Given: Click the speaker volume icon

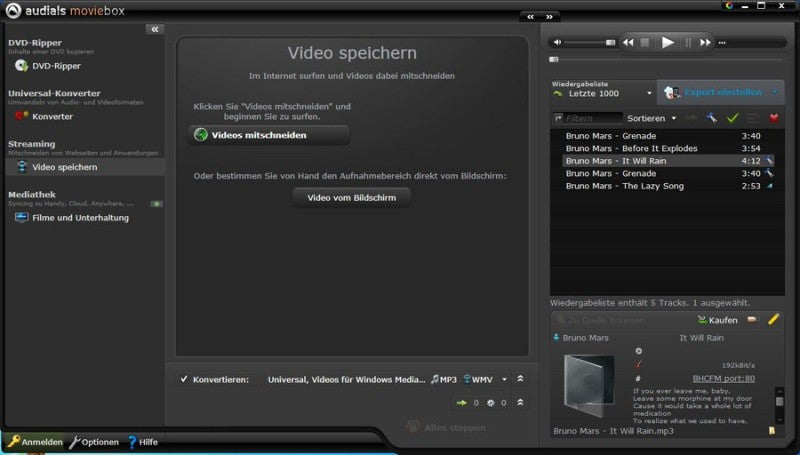Looking at the screenshot, I should (558, 42).
